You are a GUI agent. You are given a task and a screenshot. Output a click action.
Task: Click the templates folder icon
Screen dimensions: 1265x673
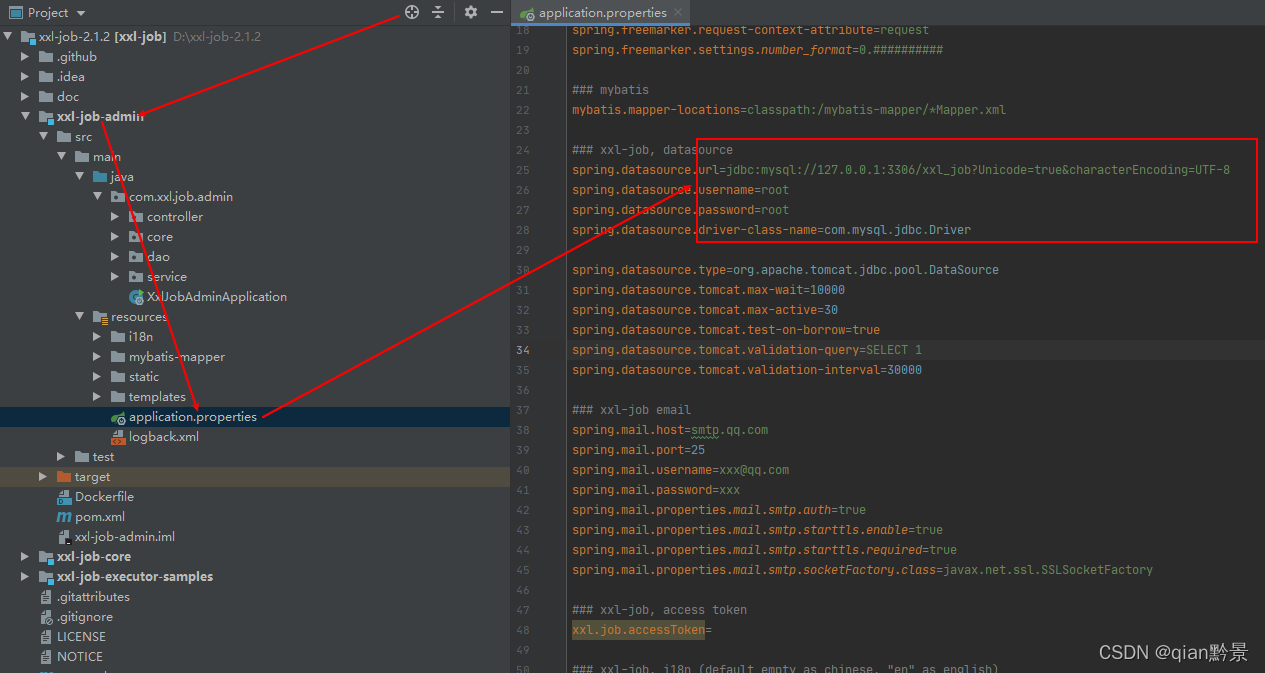tap(118, 397)
